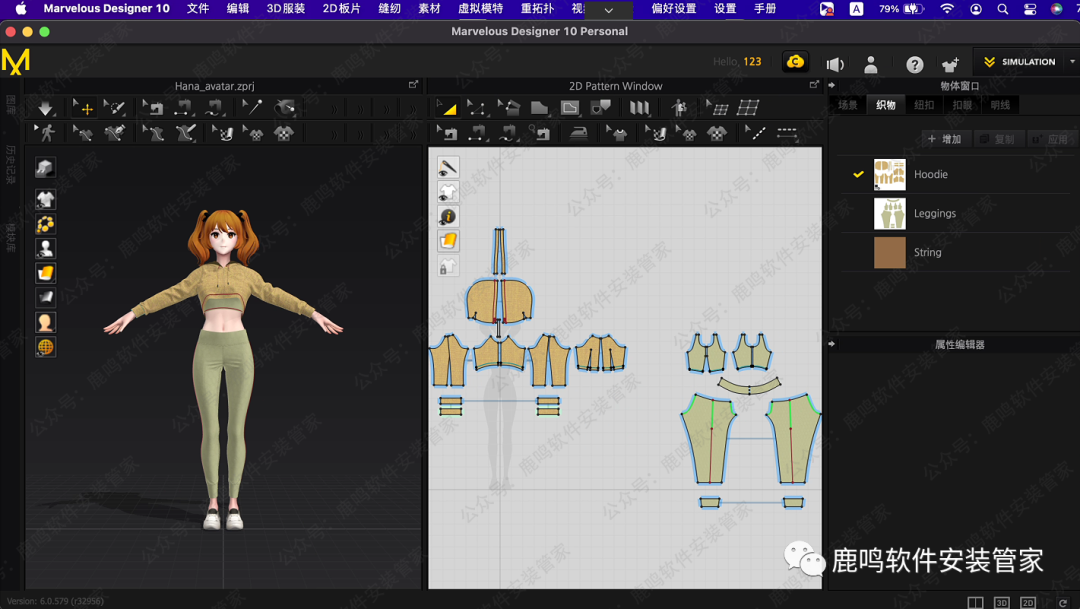
Task: Switch to the 纽扣 tab
Action: pos(924,105)
